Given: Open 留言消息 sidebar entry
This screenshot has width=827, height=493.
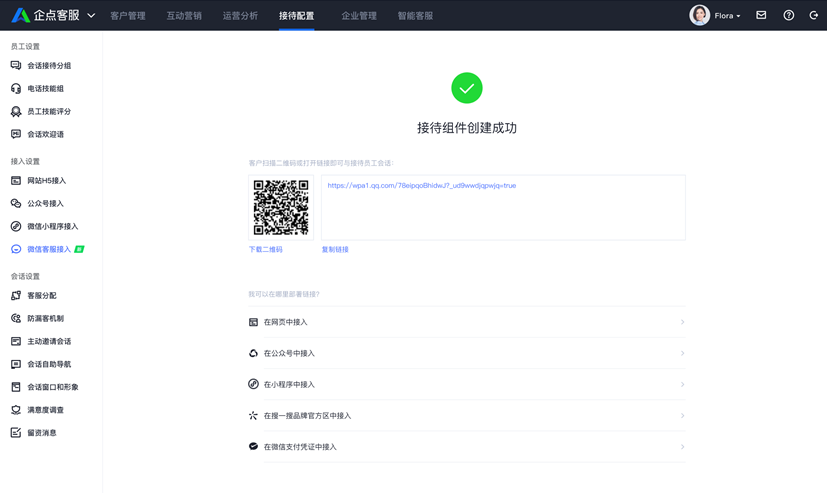Looking at the screenshot, I should coord(42,433).
